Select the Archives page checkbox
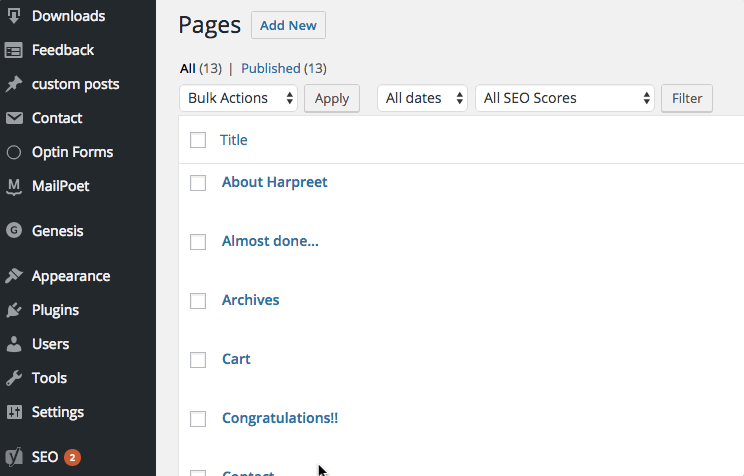744x476 pixels. click(198, 300)
